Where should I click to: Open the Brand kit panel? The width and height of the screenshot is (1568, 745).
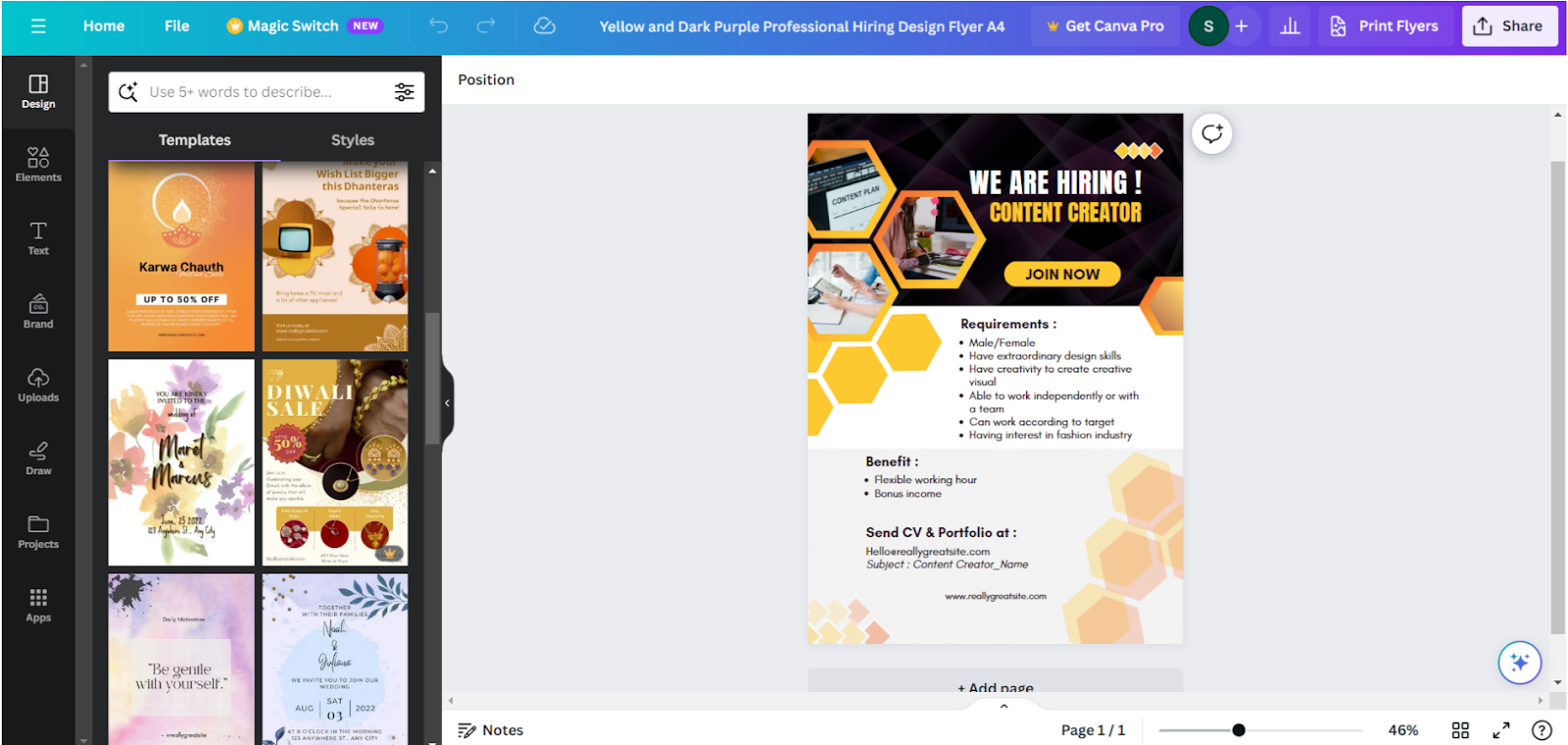tap(38, 312)
